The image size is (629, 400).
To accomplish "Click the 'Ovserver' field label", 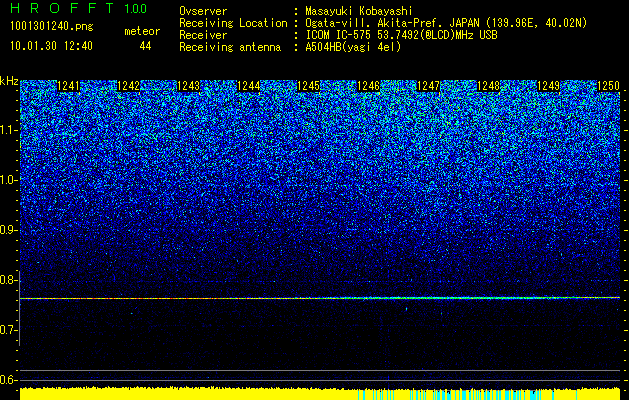I will (203, 11).
